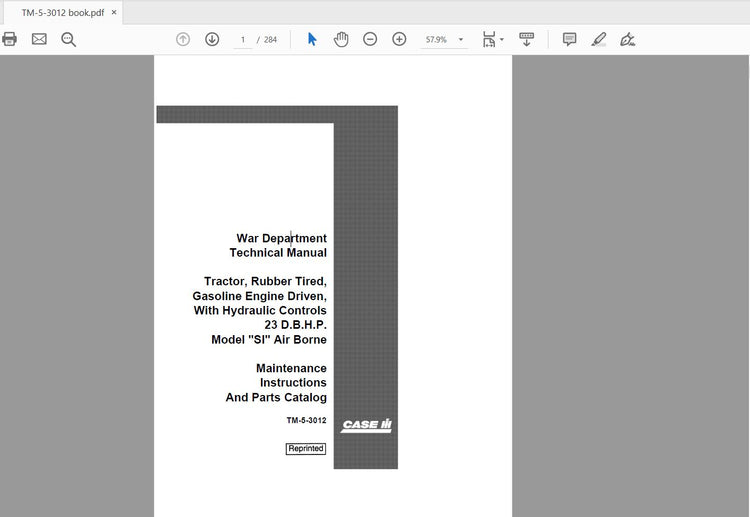750x517 pixels.
Task: Click the With Hydraulic Controls text line
Action: click(x=260, y=310)
